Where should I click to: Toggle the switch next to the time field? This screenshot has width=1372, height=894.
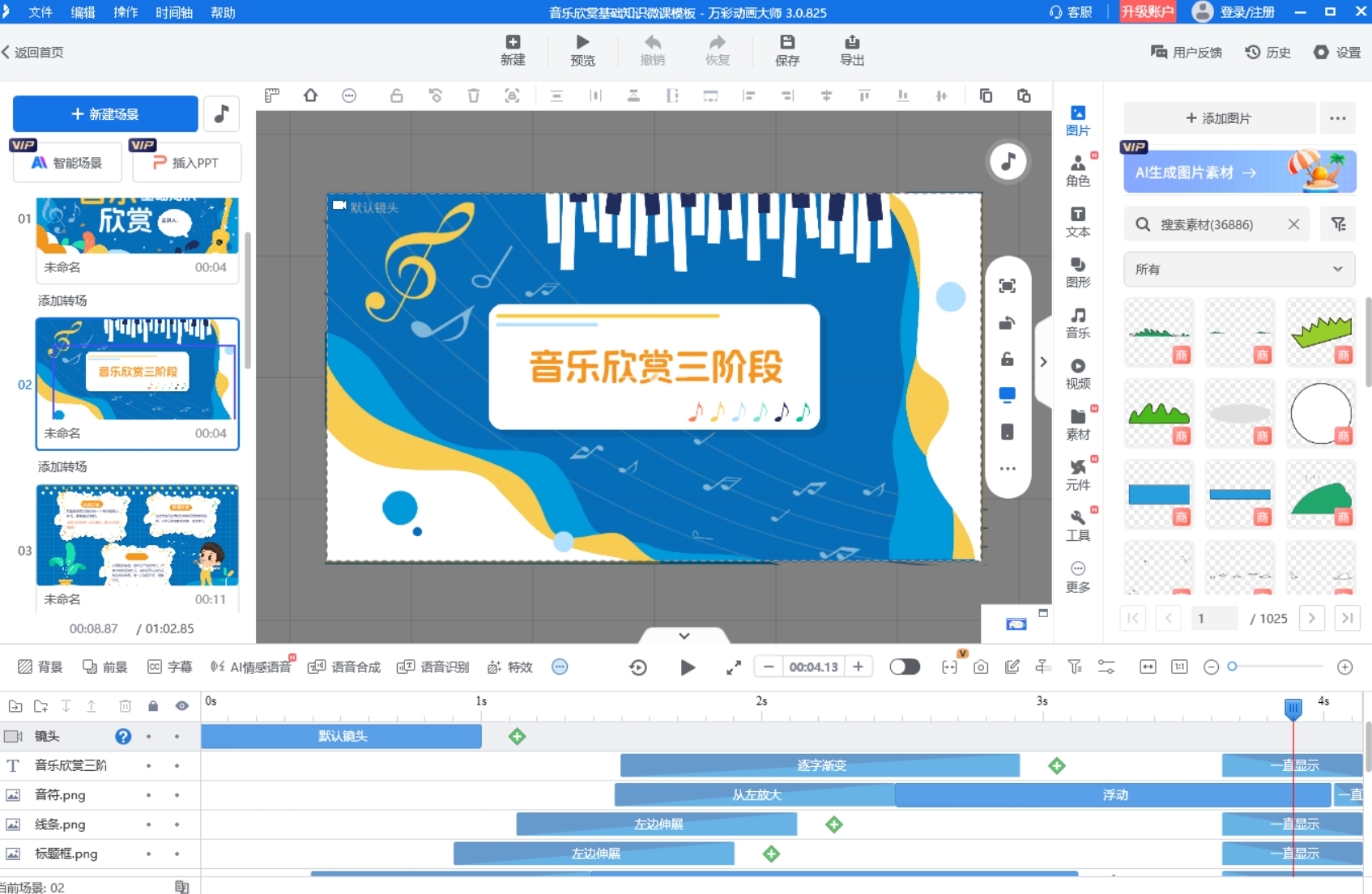pyautogui.click(x=905, y=667)
